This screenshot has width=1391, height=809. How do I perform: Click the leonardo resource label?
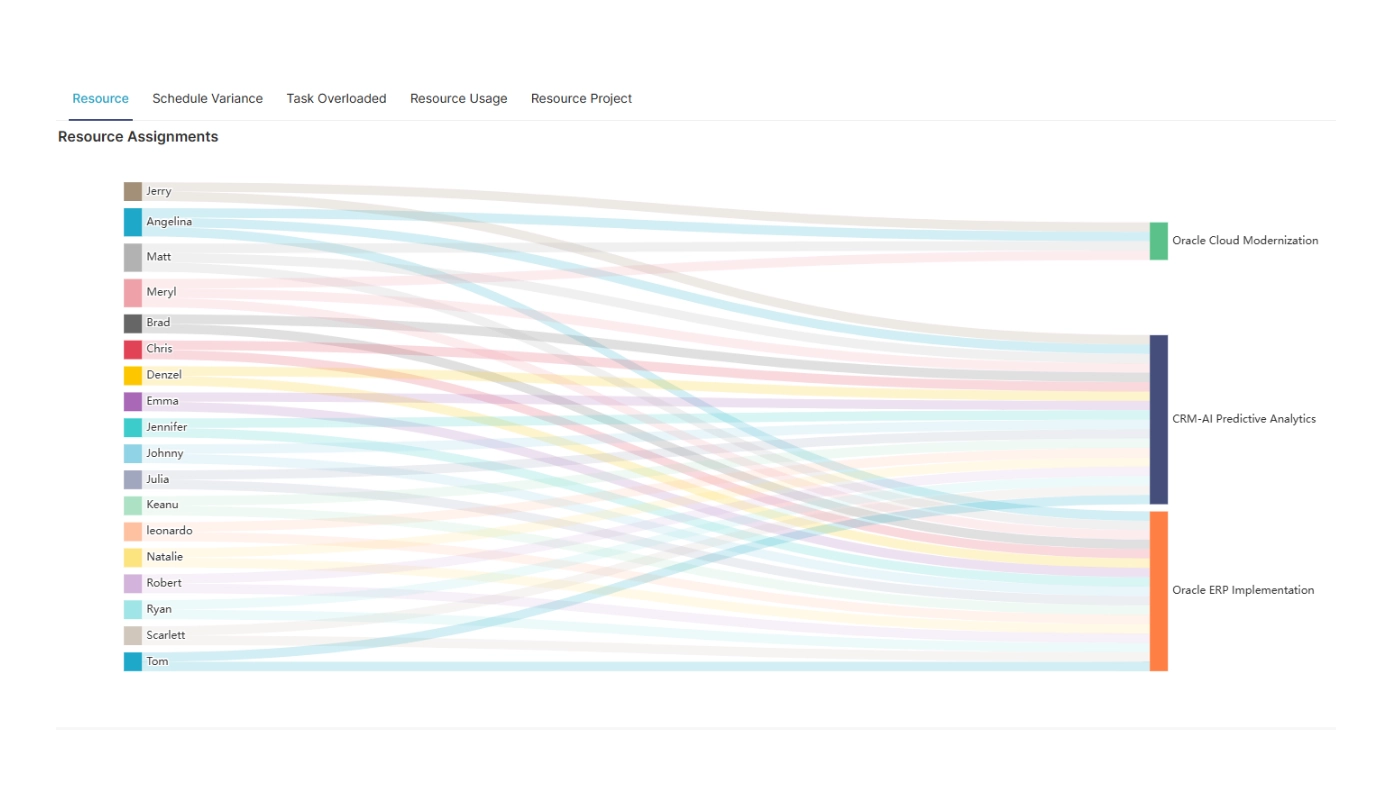pos(169,531)
